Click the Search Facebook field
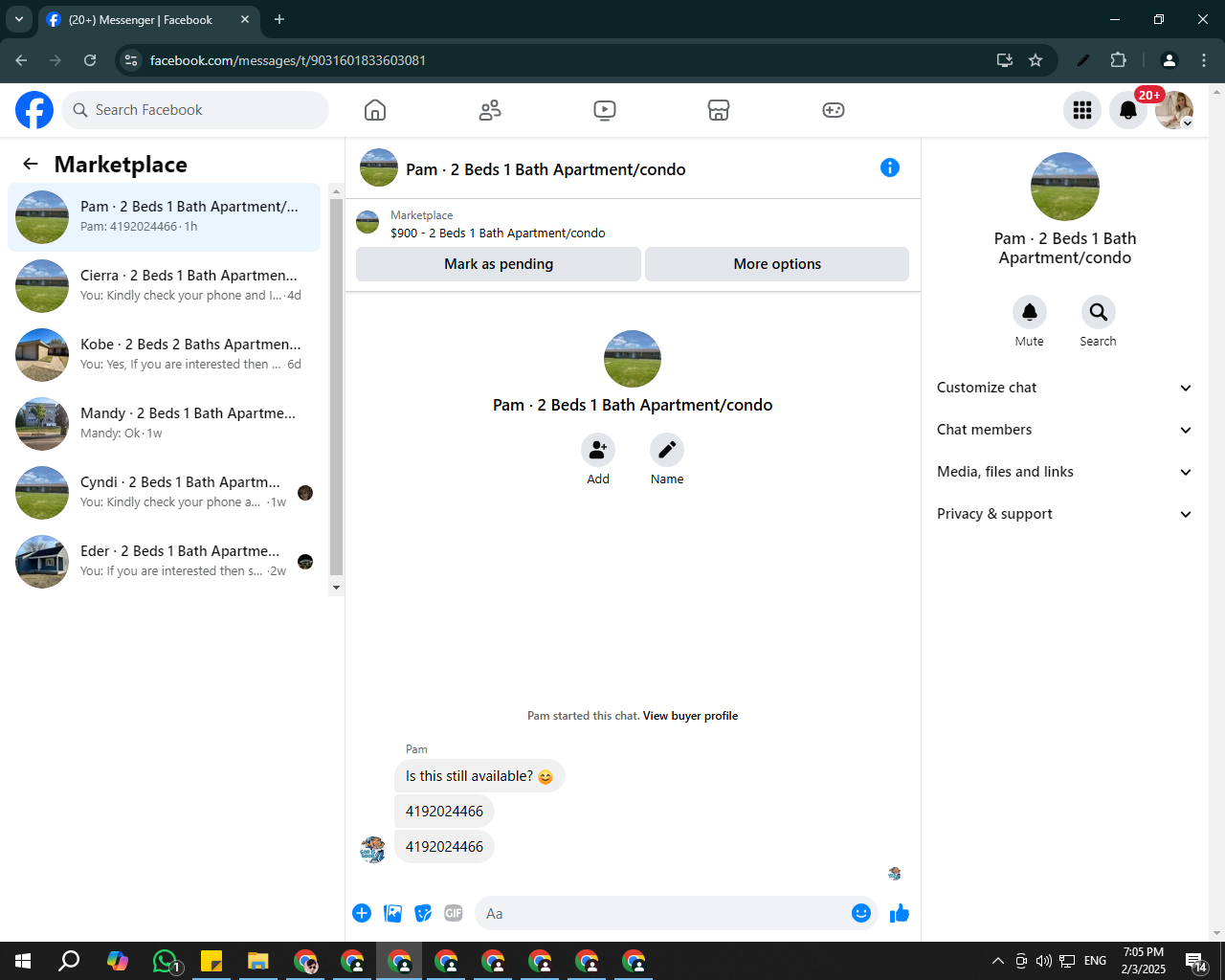Screen dimensions: 1225x980 coord(195,110)
